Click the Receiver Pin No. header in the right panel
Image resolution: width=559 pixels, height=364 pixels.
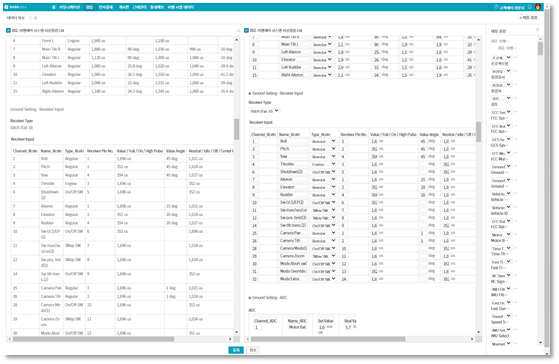[354, 135]
